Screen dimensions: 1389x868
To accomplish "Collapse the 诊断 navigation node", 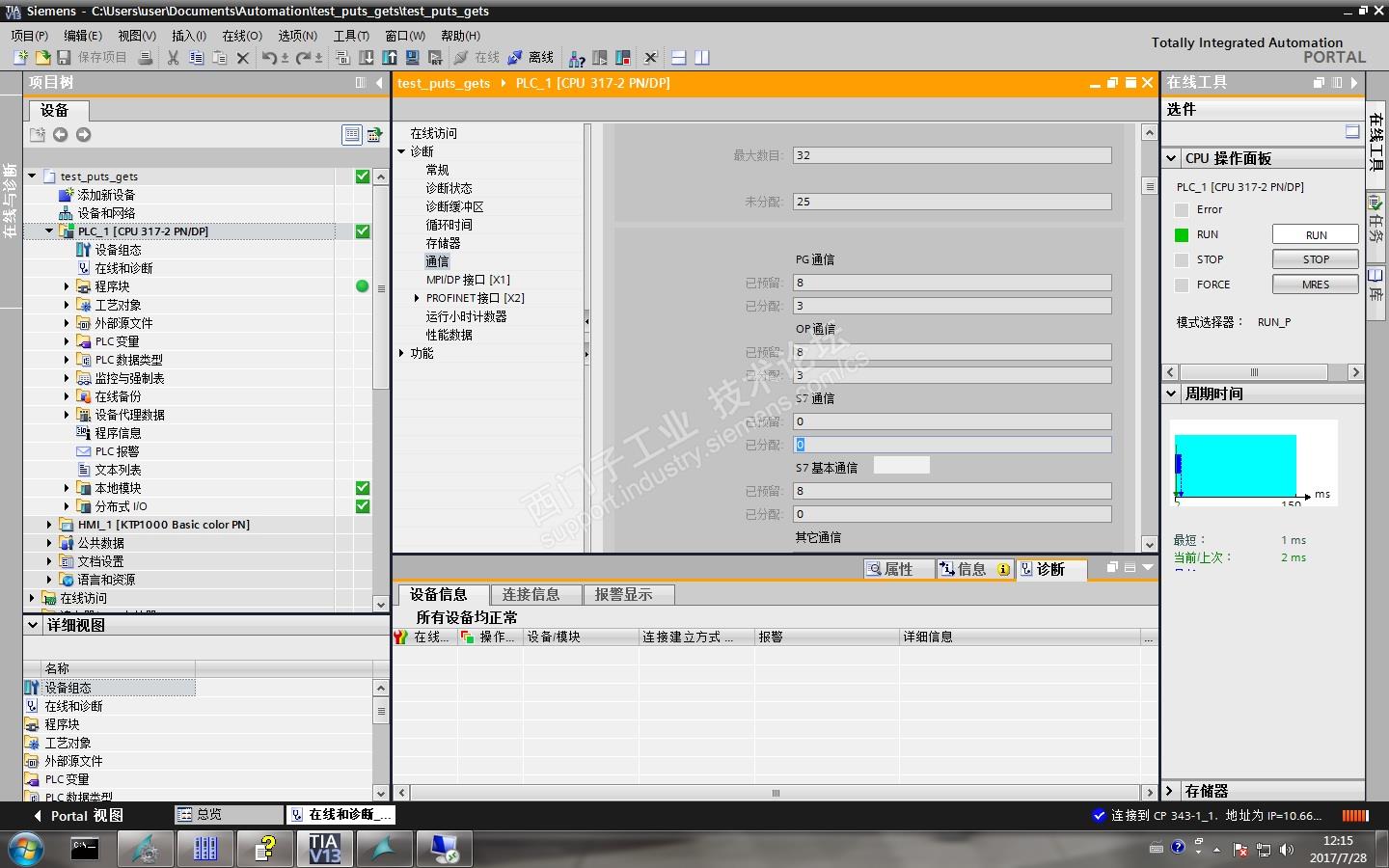I will (x=401, y=151).
